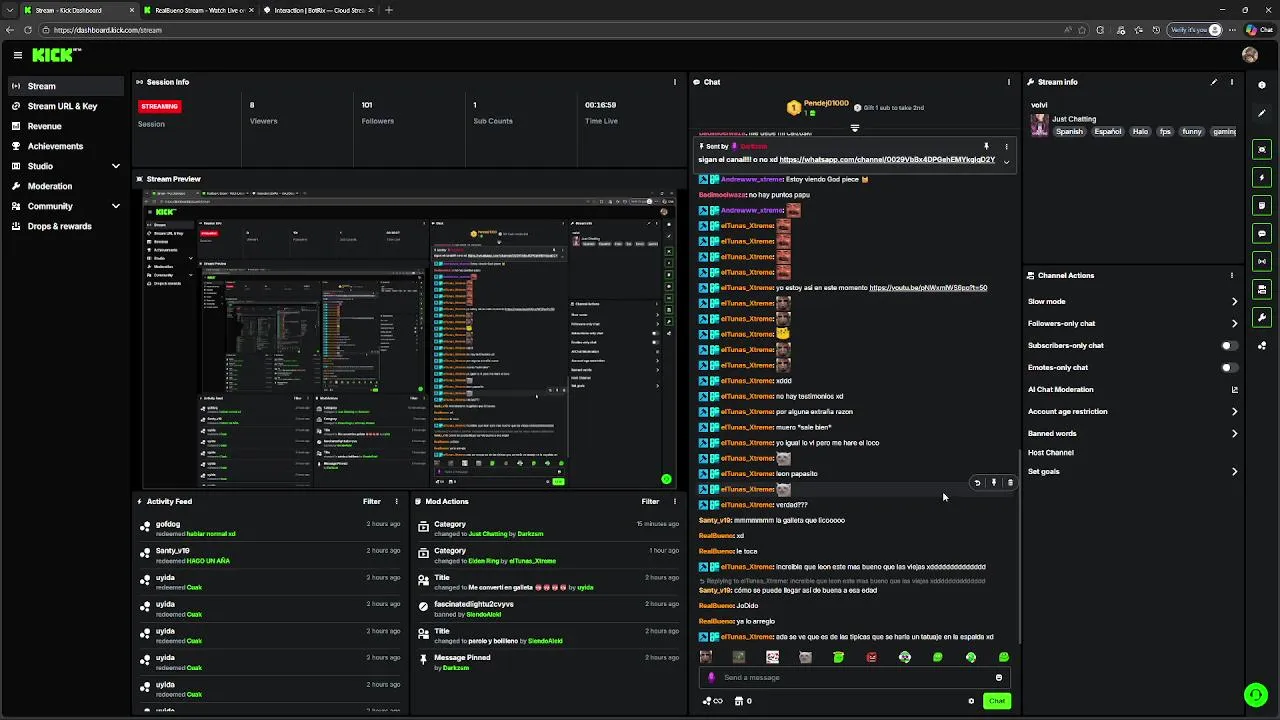The height and width of the screenshot is (720, 1280).
Task: Open Channel Actions three-dot menu
Action: coord(1232,275)
